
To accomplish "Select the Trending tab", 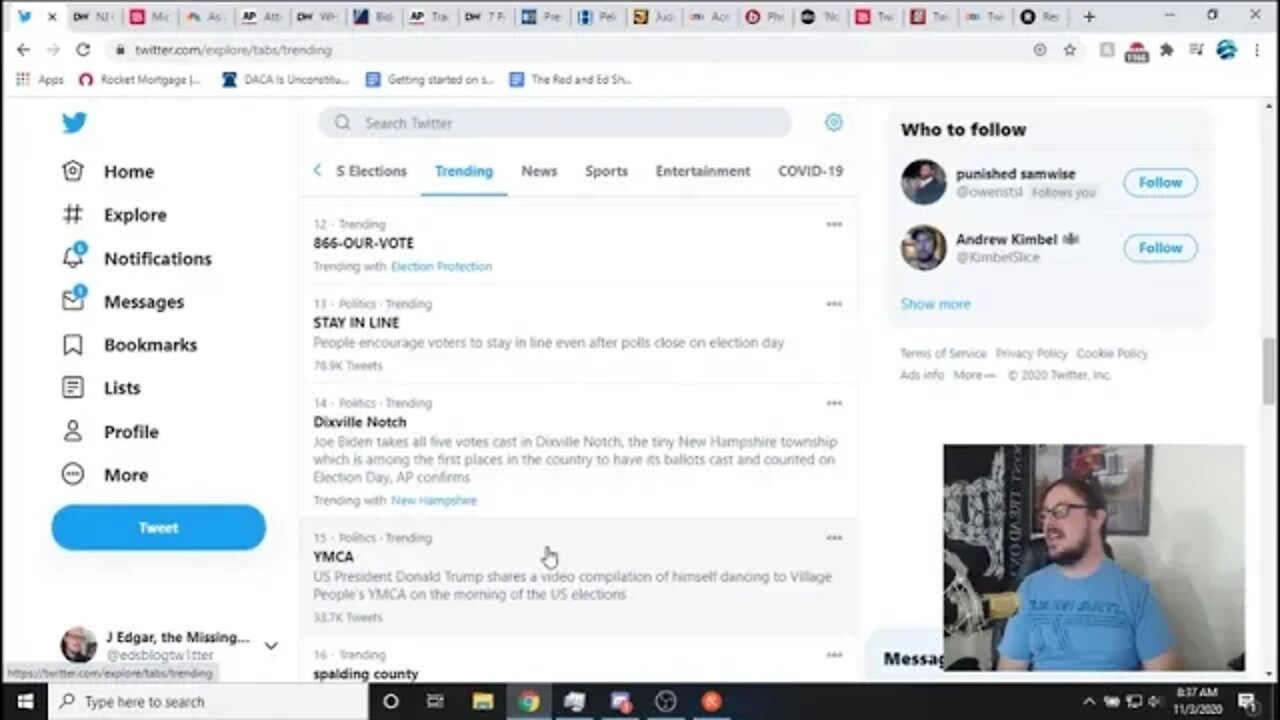I will (x=464, y=171).
